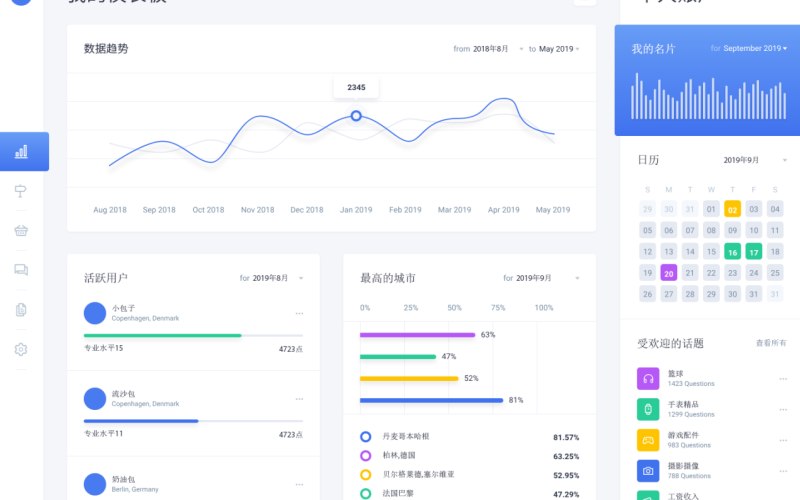Click the 81% blue bar
The height and width of the screenshot is (500, 800).
(432, 401)
